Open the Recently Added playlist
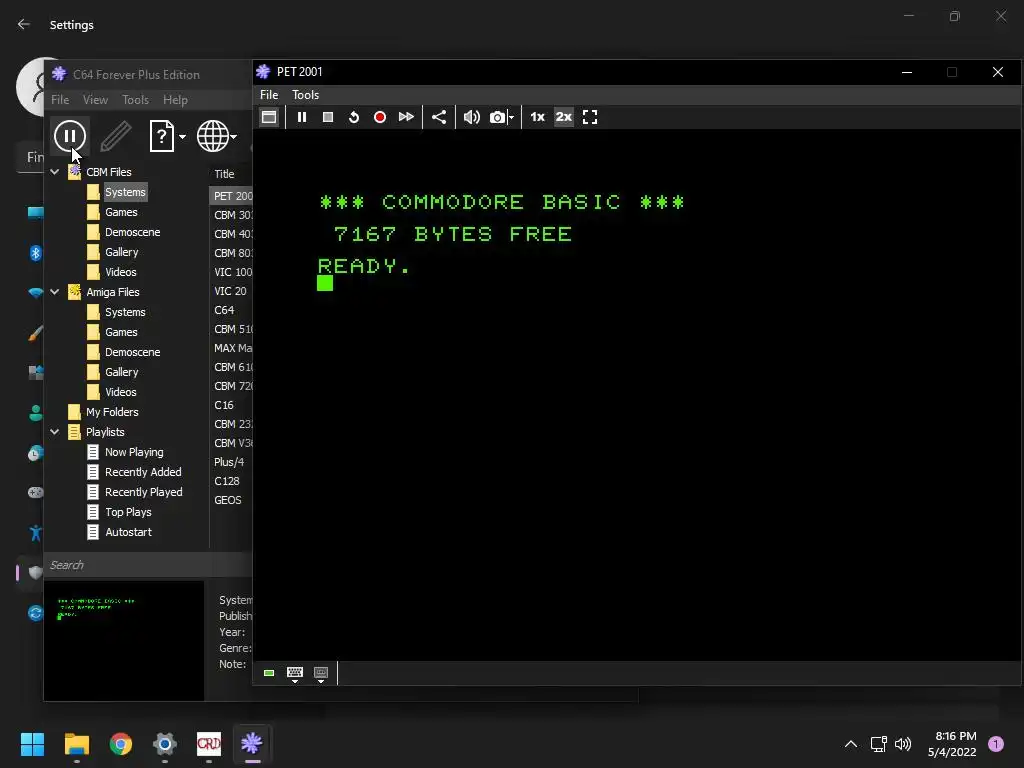Viewport: 1024px width, 768px height. coord(143,472)
